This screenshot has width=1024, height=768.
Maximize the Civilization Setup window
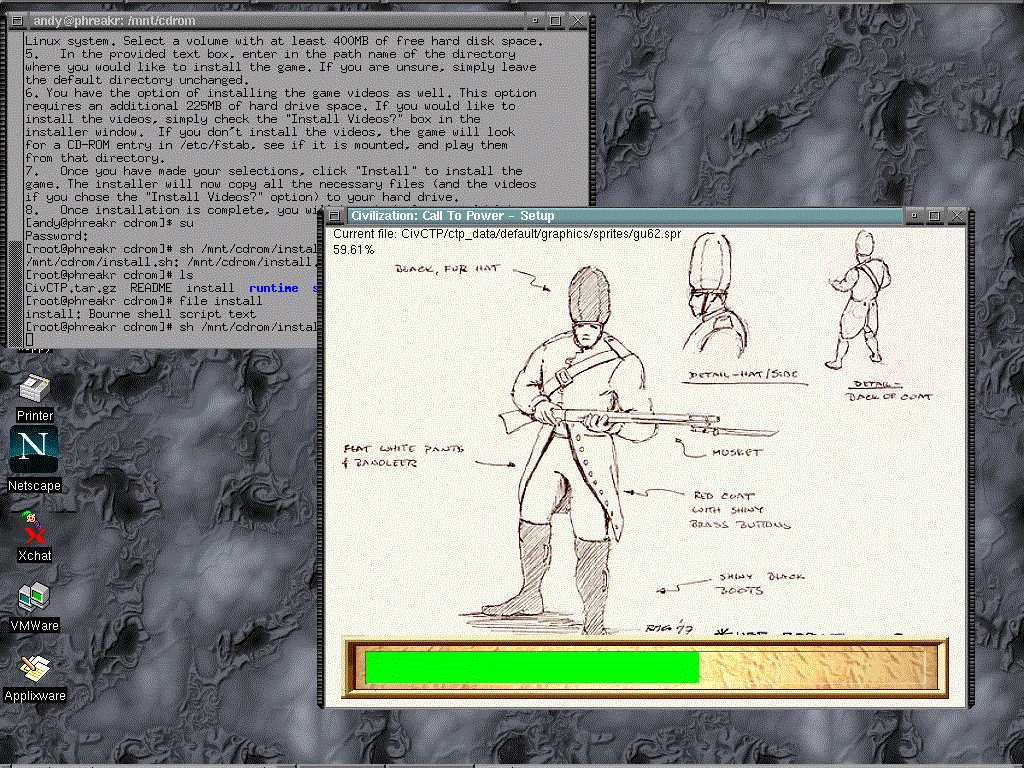click(x=934, y=216)
